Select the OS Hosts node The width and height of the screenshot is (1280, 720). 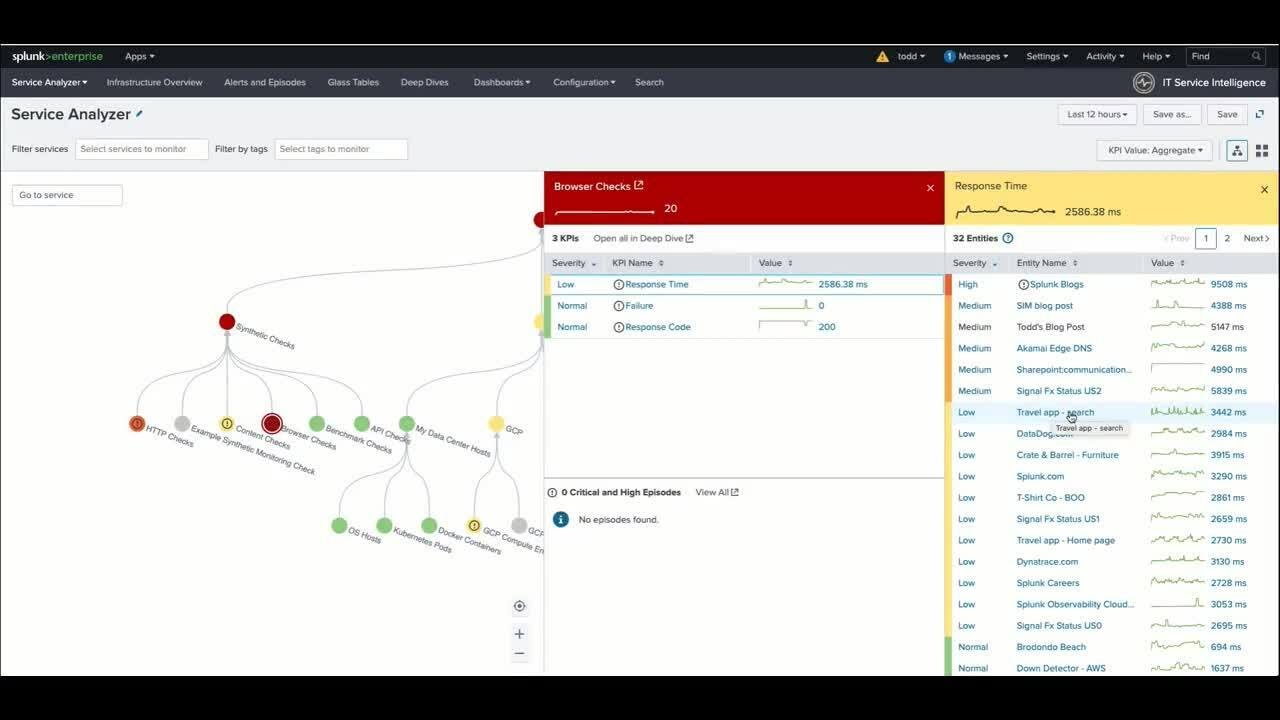pyautogui.click(x=339, y=526)
